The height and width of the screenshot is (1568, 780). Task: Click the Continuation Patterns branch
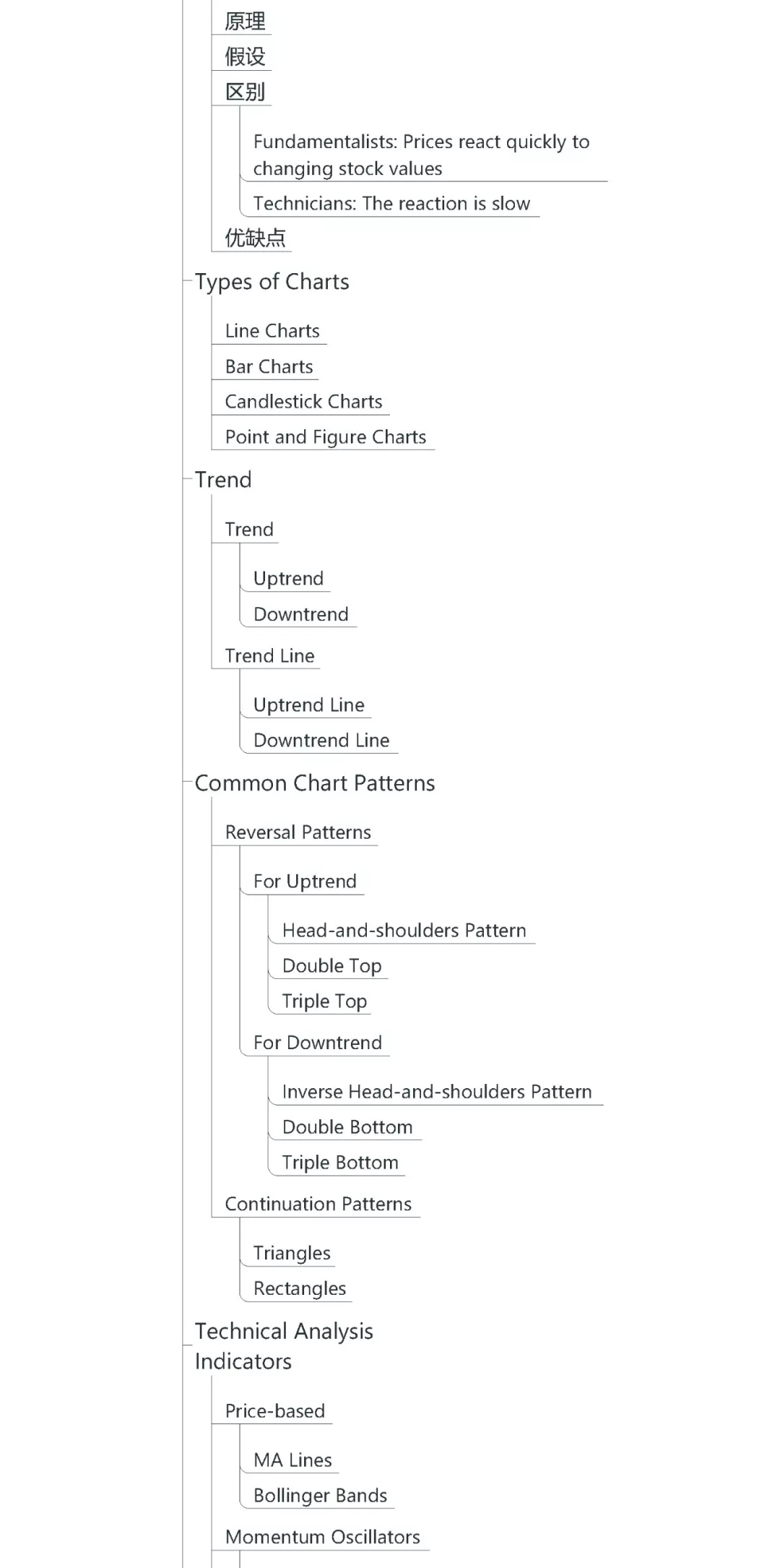tap(318, 1205)
